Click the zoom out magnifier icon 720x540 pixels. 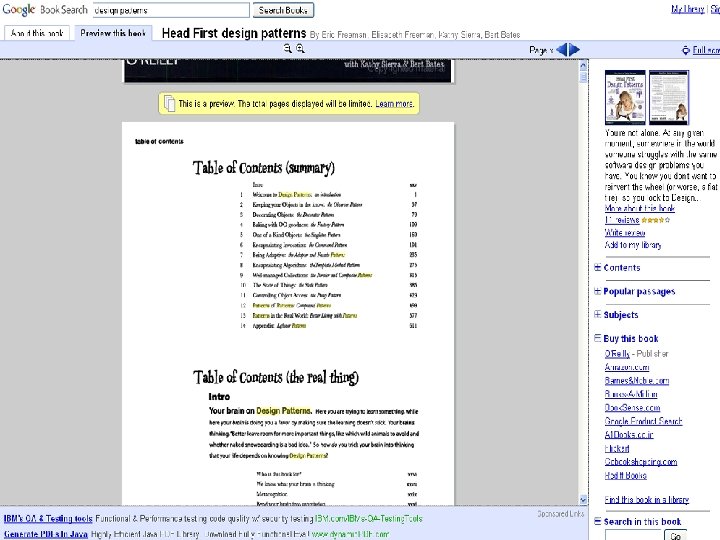[x=287, y=48]
